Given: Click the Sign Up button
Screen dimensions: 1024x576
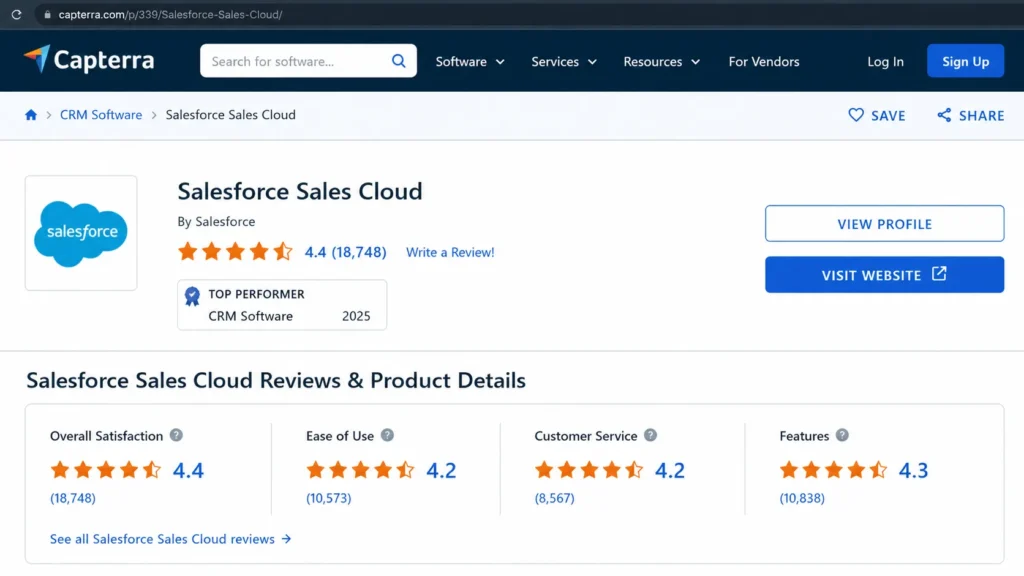Looking at the screenshot, I should pos(965,61).
